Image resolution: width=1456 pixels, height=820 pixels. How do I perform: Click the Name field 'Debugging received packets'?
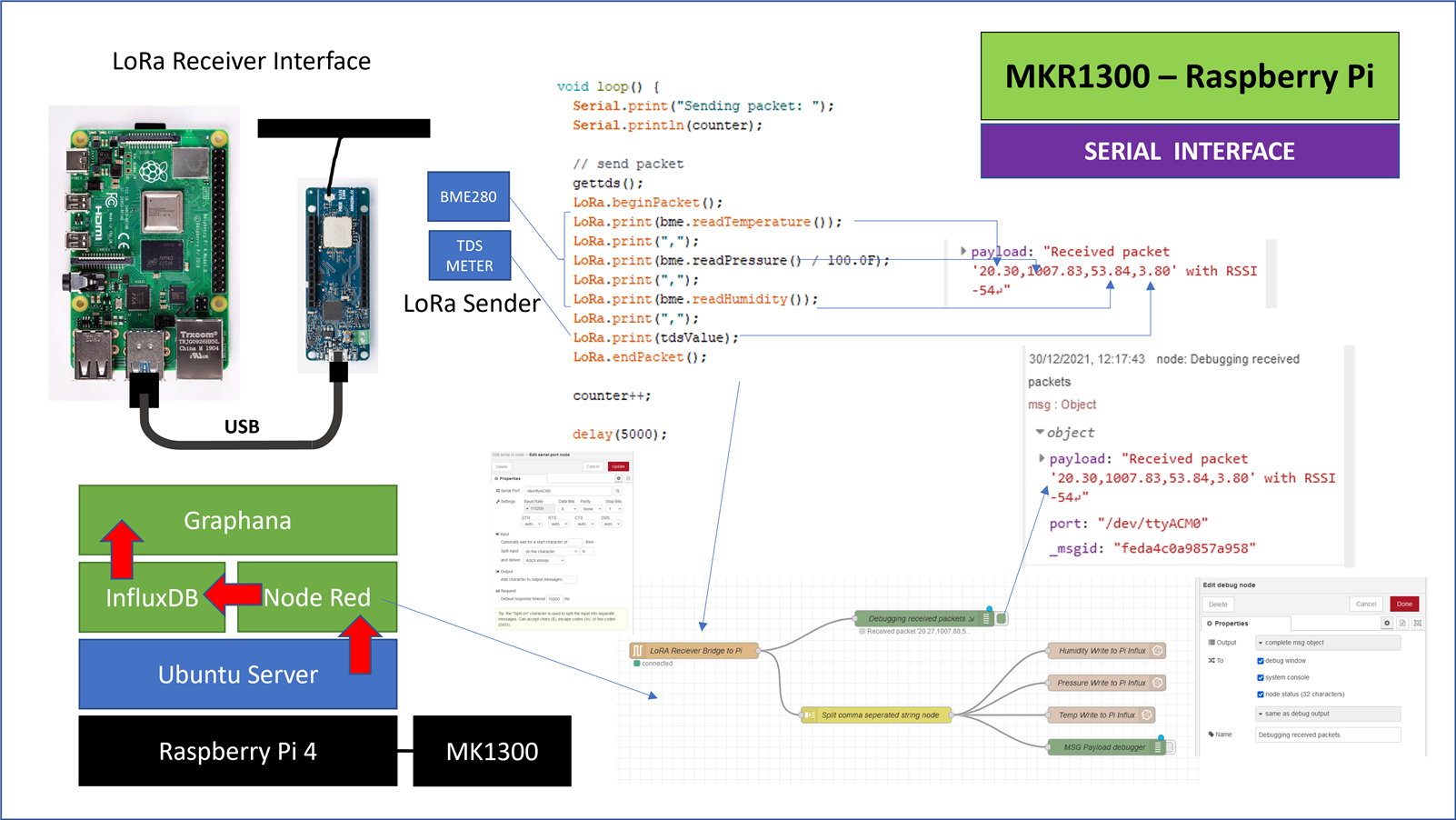pyautogui.click(x=1328, y=735)
